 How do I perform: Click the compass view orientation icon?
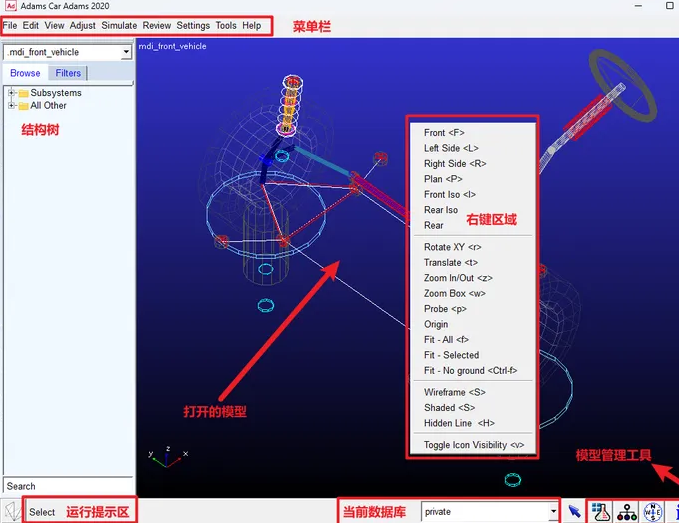click(652, 511)
